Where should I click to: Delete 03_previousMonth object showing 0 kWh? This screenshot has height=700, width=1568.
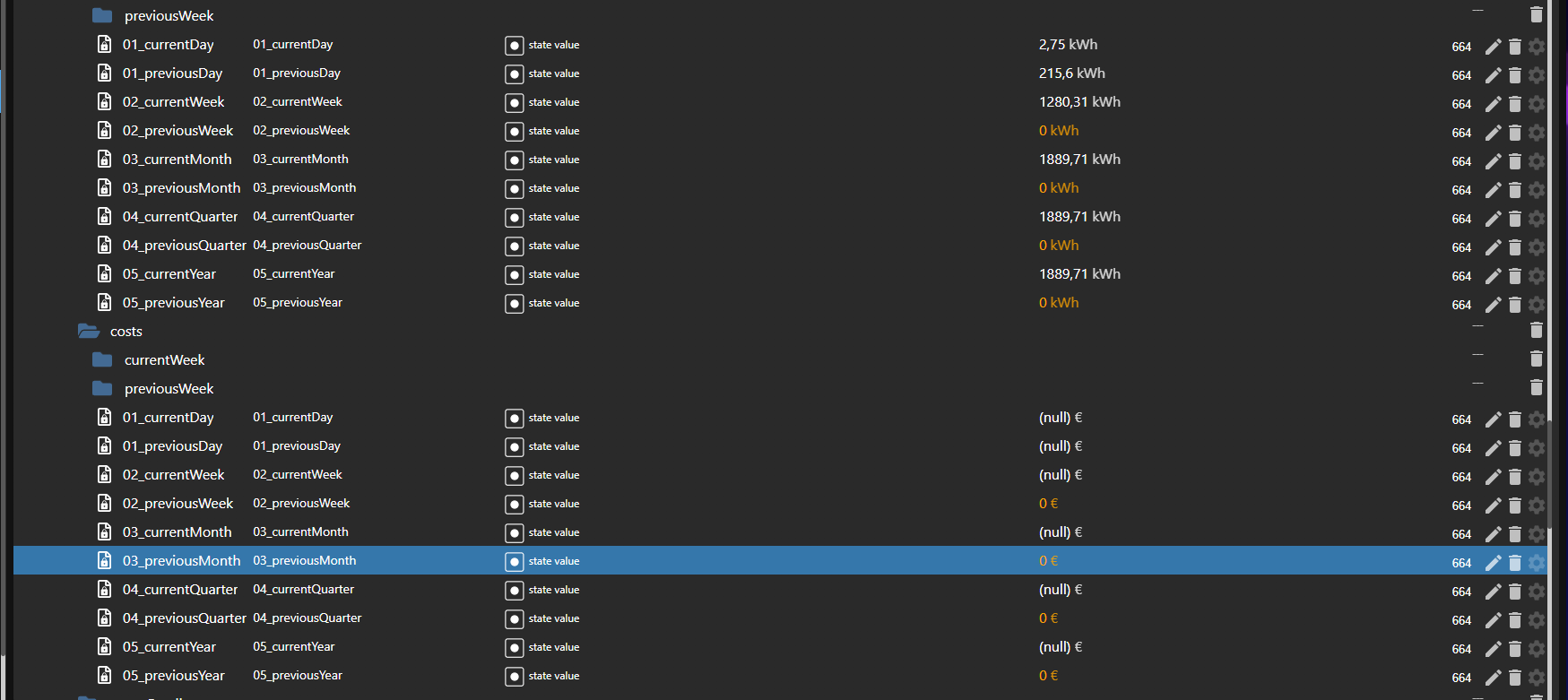[x=1515, y=190]
